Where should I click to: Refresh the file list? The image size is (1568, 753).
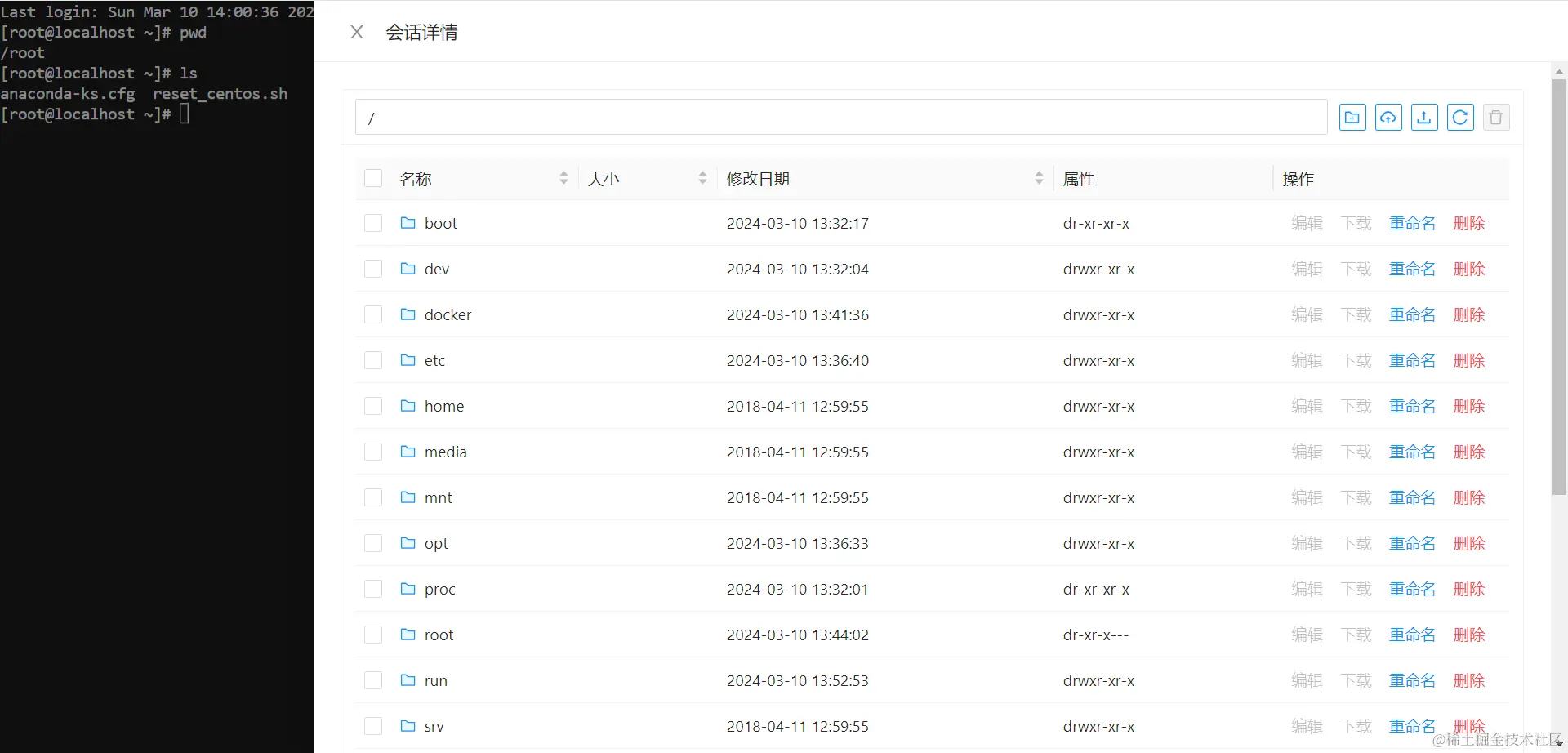(1460, 118)
